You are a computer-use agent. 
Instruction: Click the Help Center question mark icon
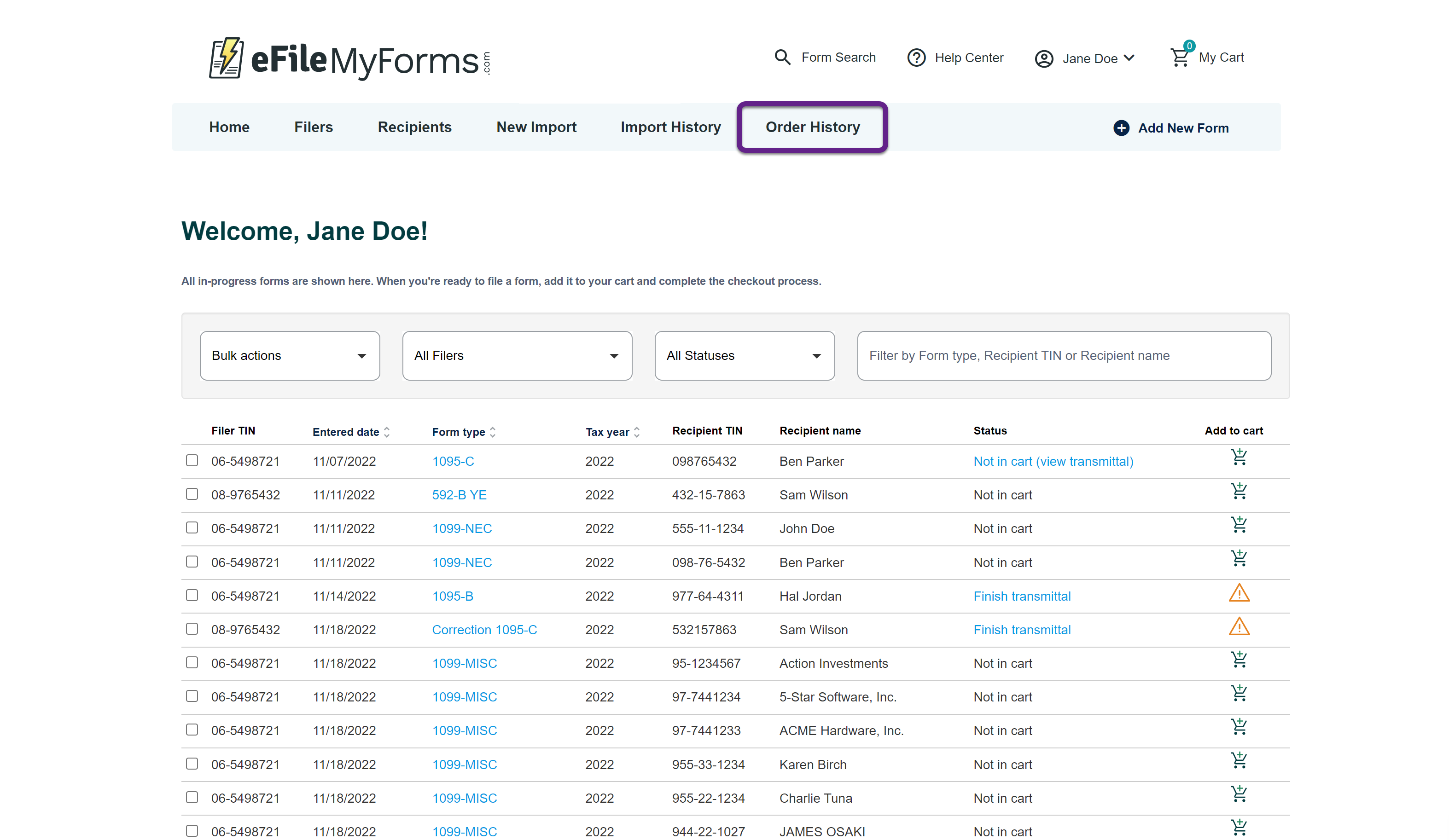916,58
